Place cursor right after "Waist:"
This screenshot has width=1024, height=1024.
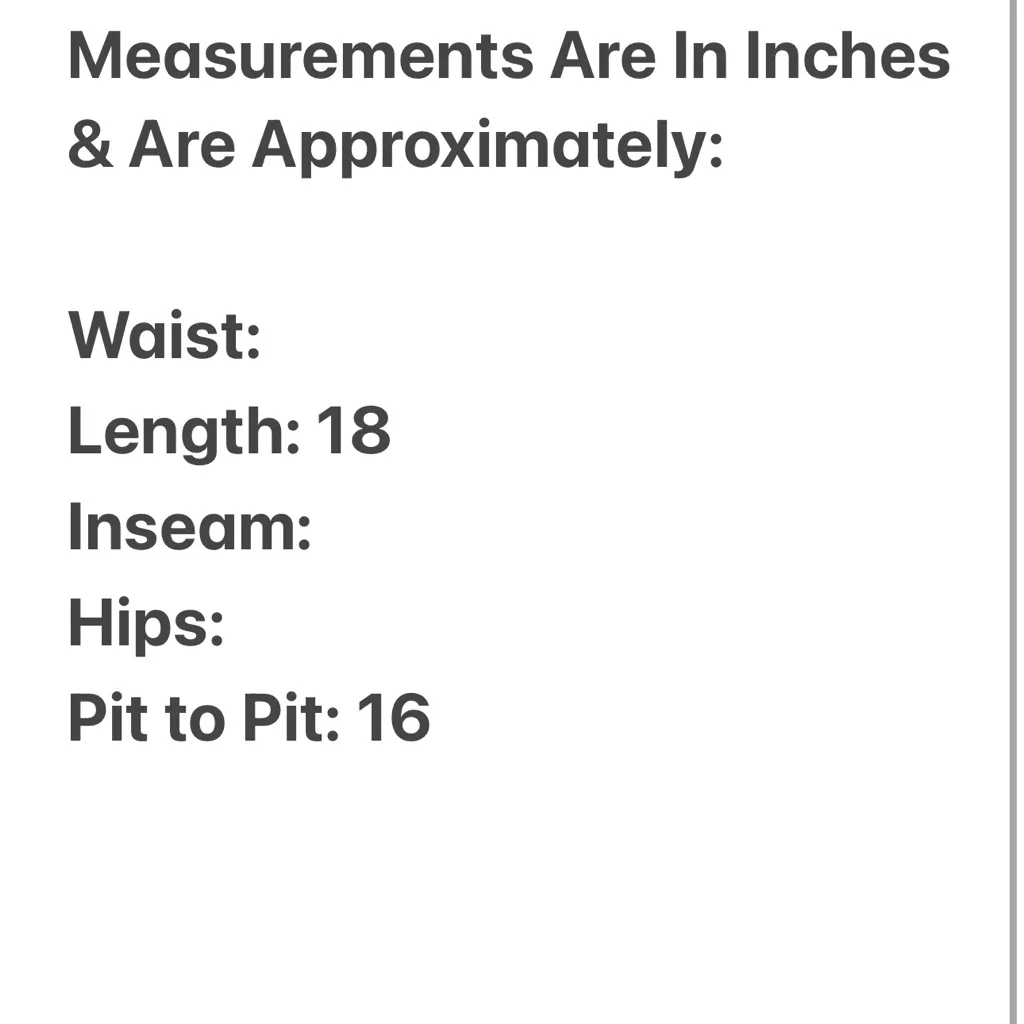click(x=264, y=337)
